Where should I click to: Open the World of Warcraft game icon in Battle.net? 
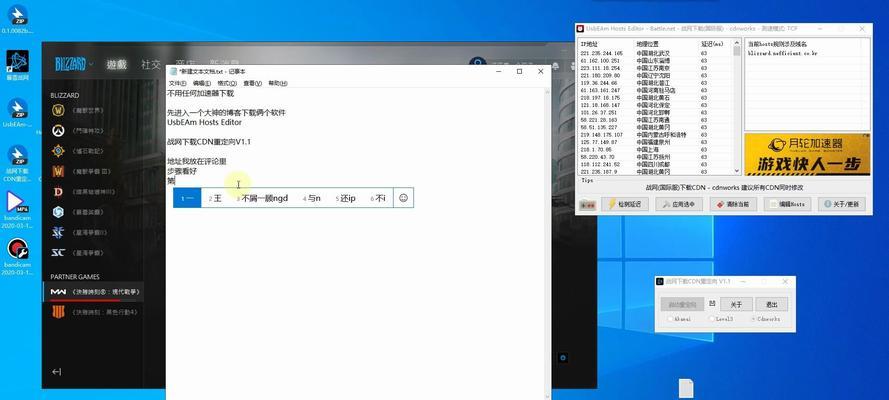click(58, 110)
